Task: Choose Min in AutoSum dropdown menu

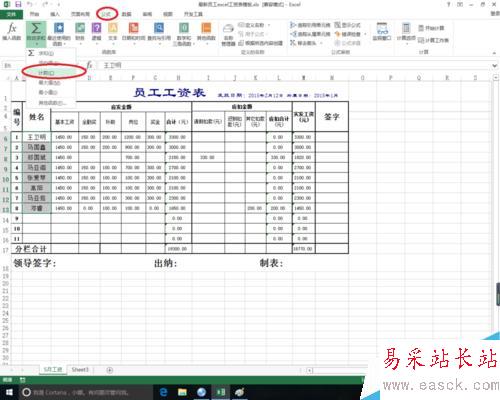Action: 51,92
